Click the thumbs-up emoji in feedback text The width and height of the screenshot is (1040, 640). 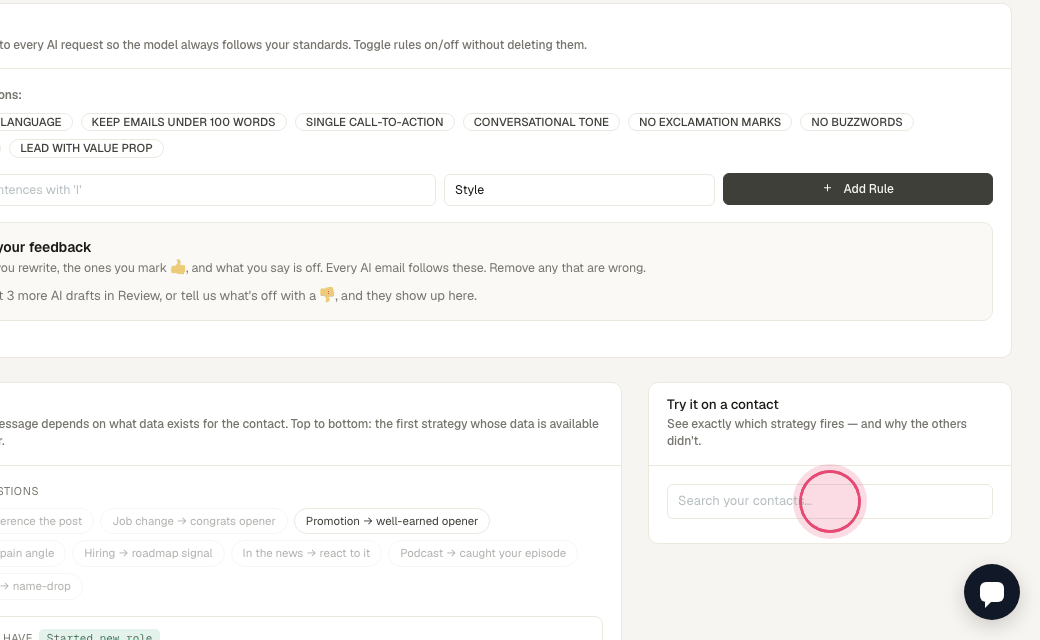(178, 267)
